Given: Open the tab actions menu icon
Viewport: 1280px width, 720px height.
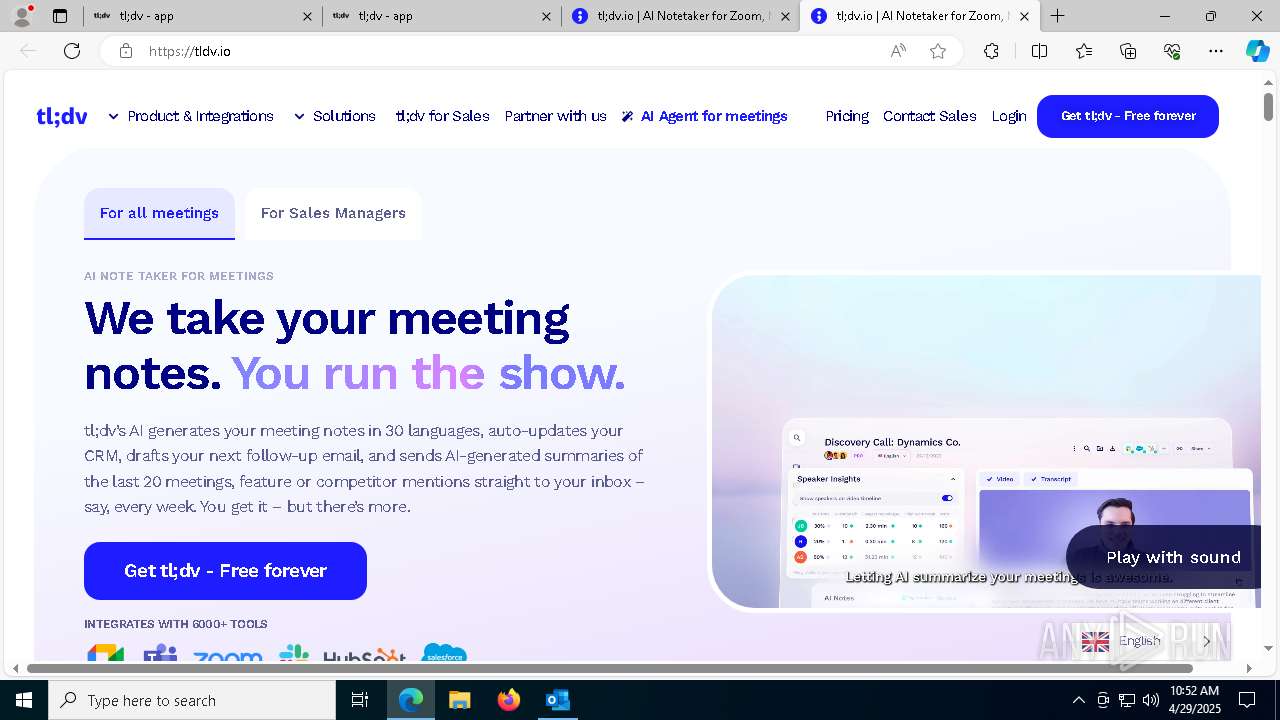Looking at the screenshot, I should coord(60,16).
